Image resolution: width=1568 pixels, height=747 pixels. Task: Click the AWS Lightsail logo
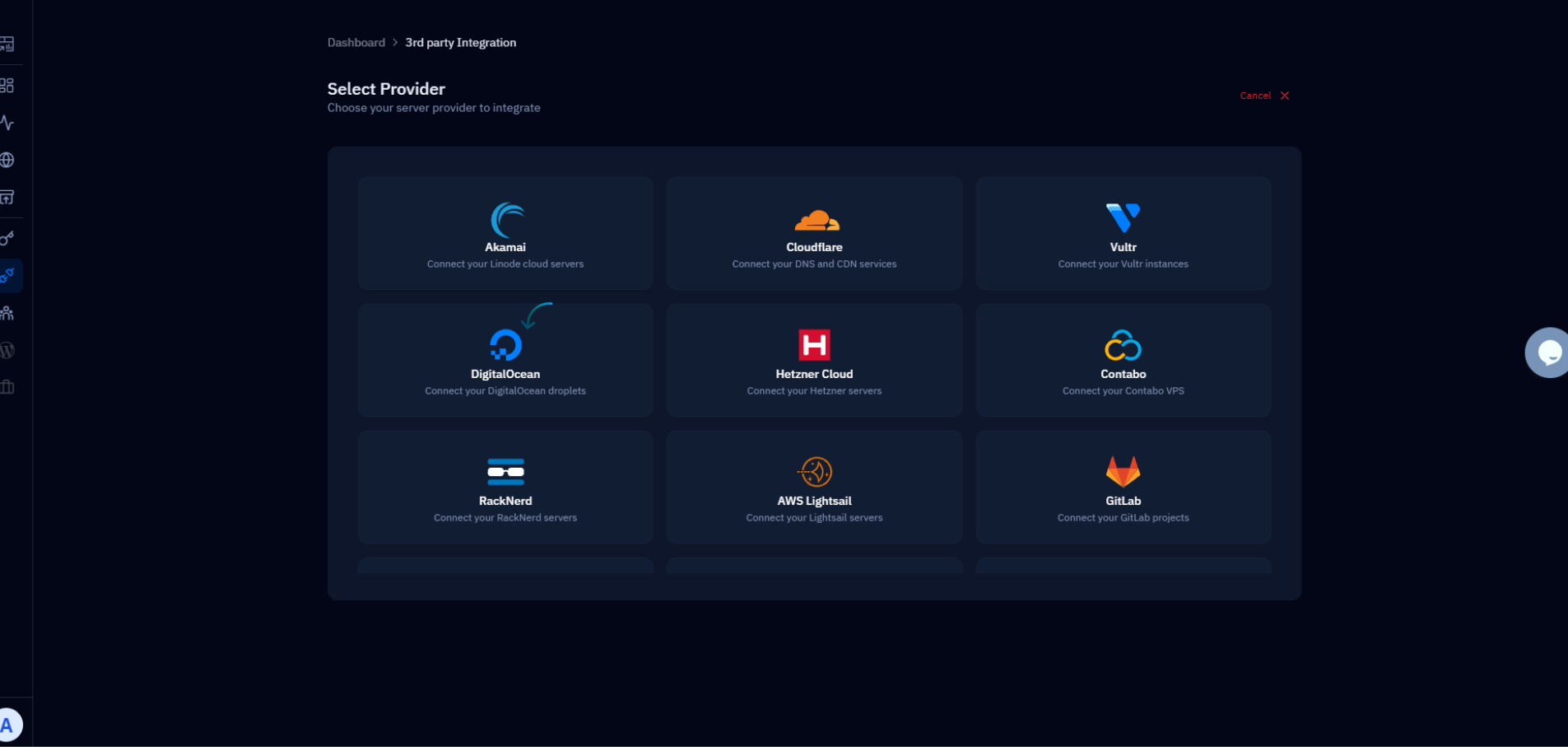(x=816, y=472)
